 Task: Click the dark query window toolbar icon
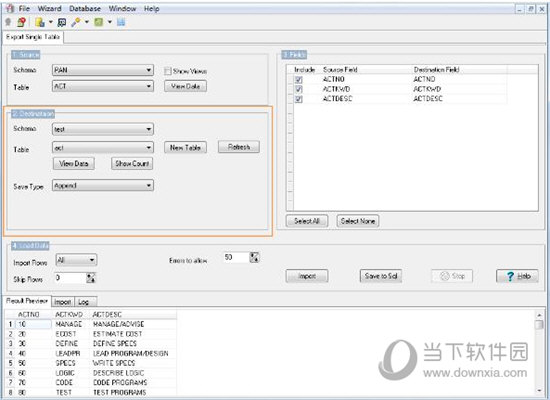62,22
